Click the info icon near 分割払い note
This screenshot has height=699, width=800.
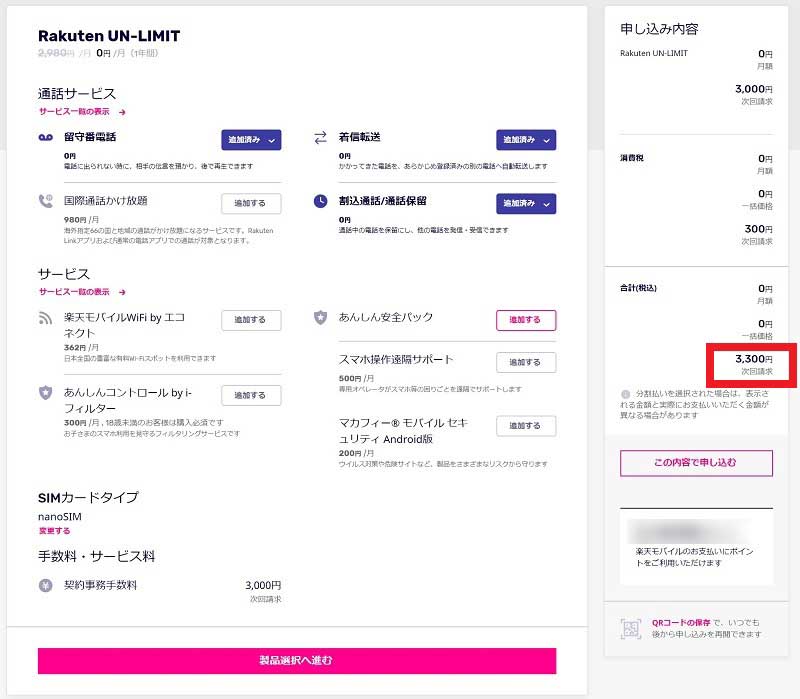click(625, 394)
